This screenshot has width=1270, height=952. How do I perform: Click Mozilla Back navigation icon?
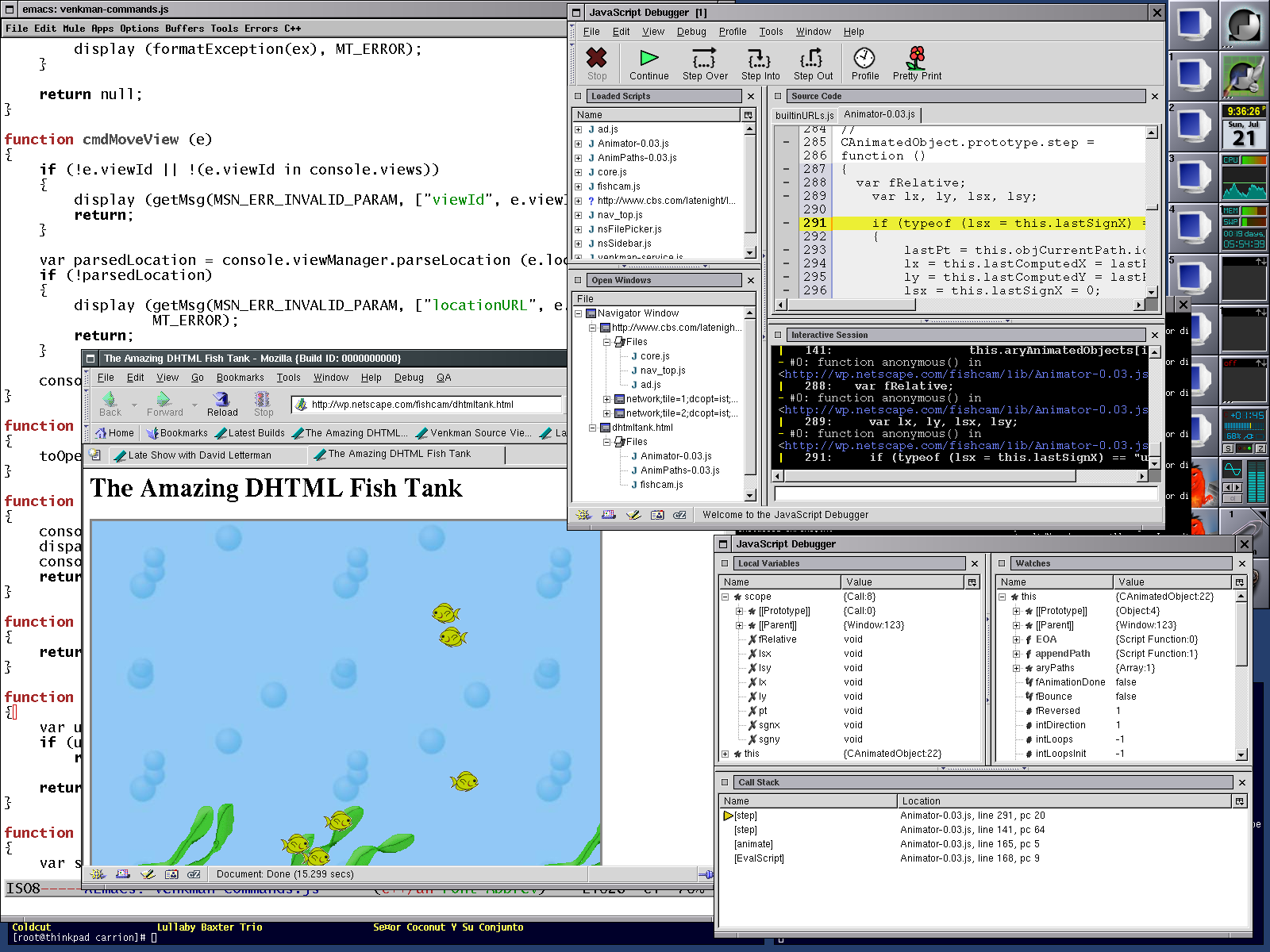click(110, 398)
